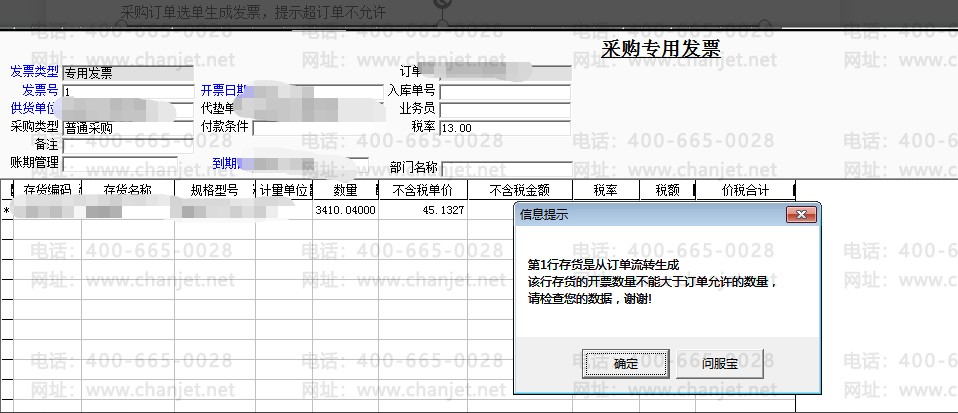Screen dimensions: 958x413
Task: Click the 采购专用发票 title
Action: tap(660, 48)
